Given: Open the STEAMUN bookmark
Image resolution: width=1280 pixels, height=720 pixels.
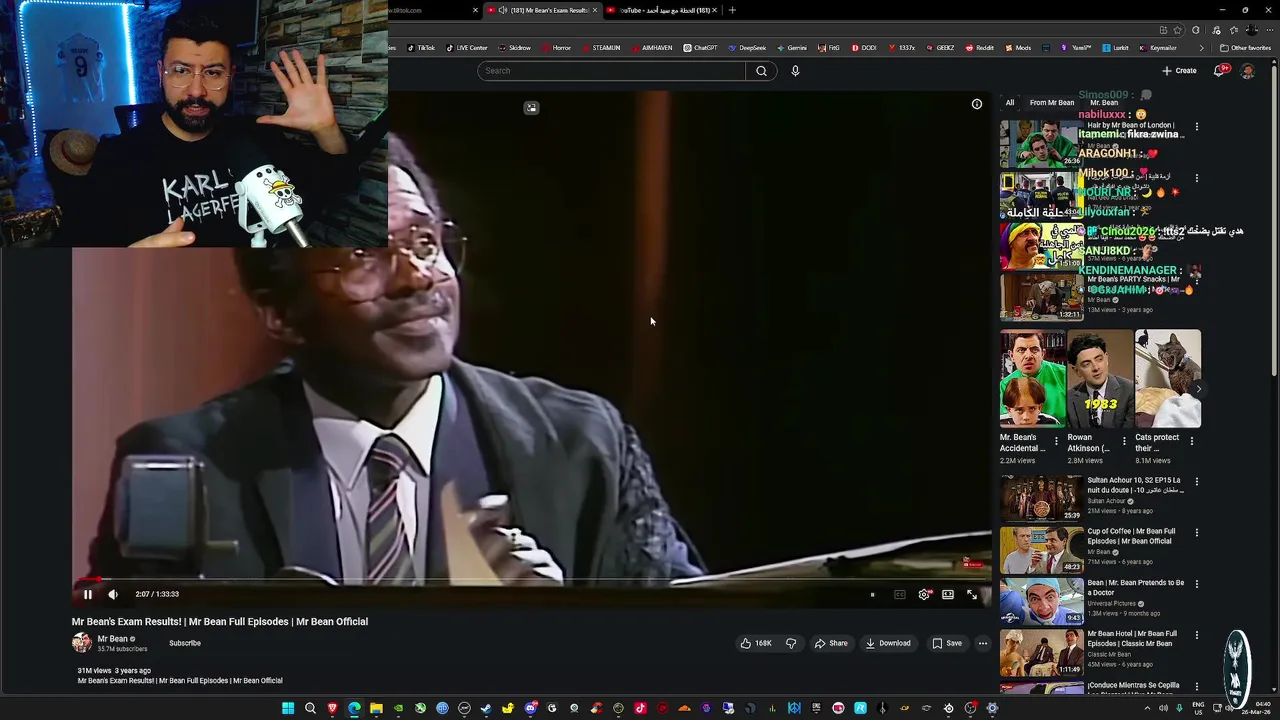Looking at the screenshot, I should pos(601,48).
